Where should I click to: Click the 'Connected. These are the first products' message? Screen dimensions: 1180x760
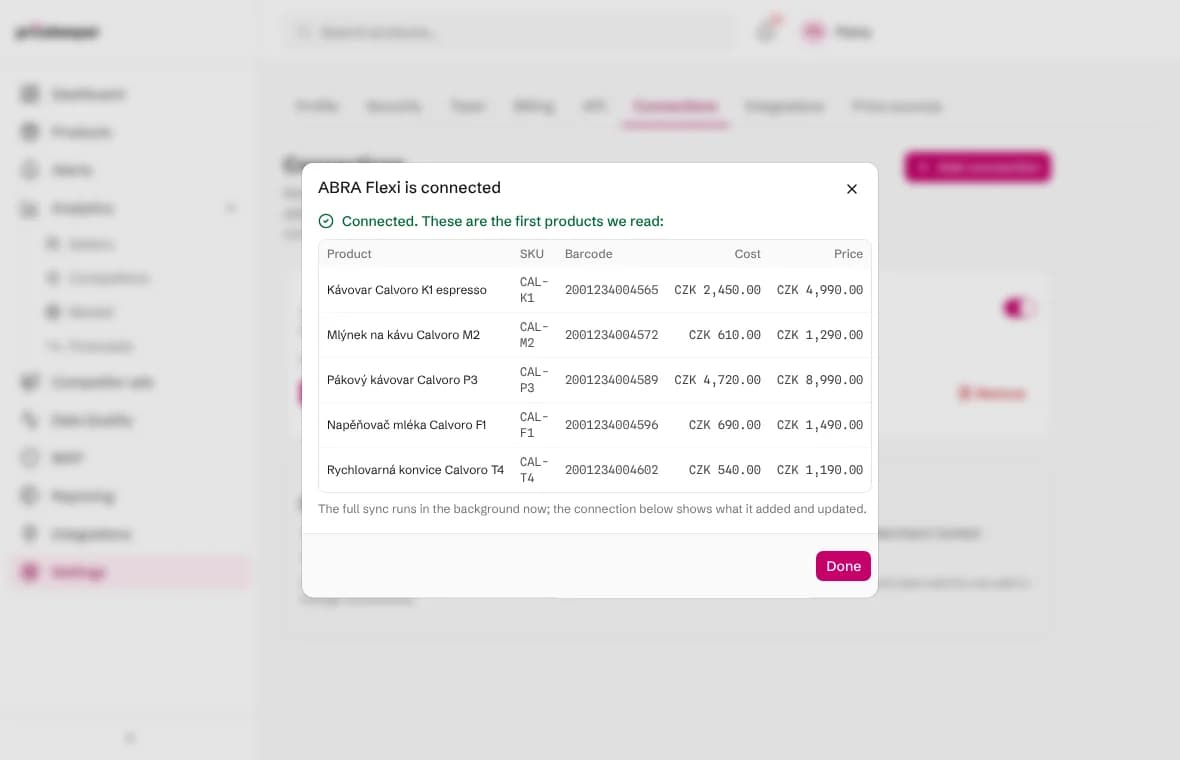click(503, 221)
